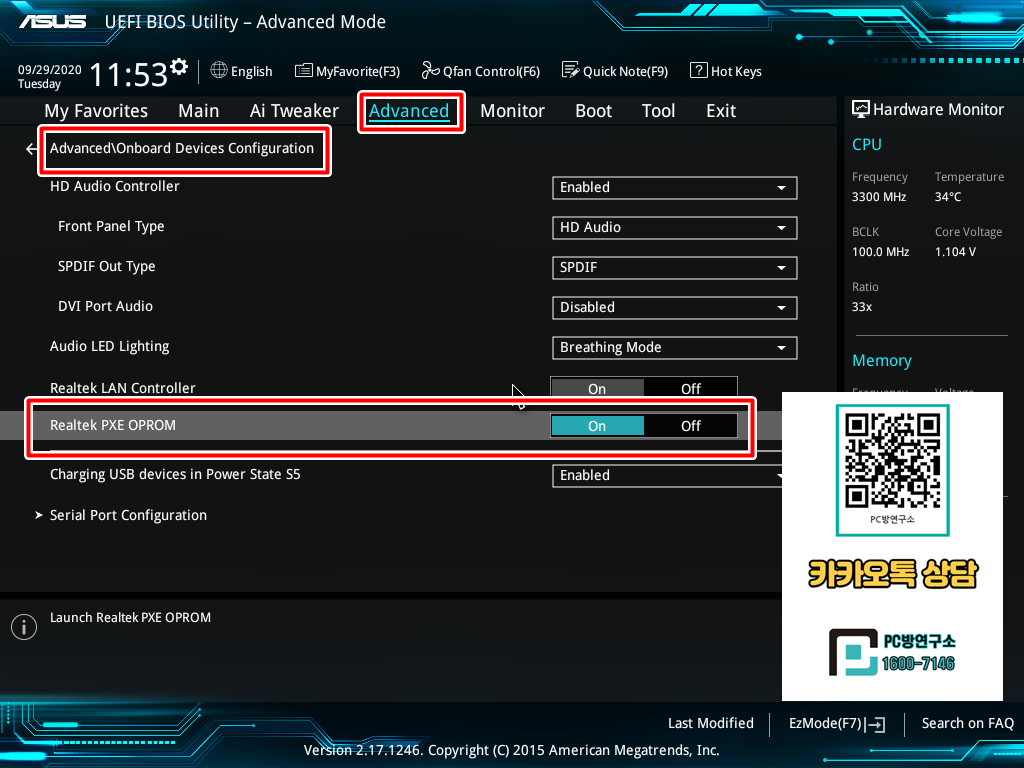Screen dimensions: 1024x768
Task: Open the DVI Port Audio dropdown
Action: coord(675,308)
